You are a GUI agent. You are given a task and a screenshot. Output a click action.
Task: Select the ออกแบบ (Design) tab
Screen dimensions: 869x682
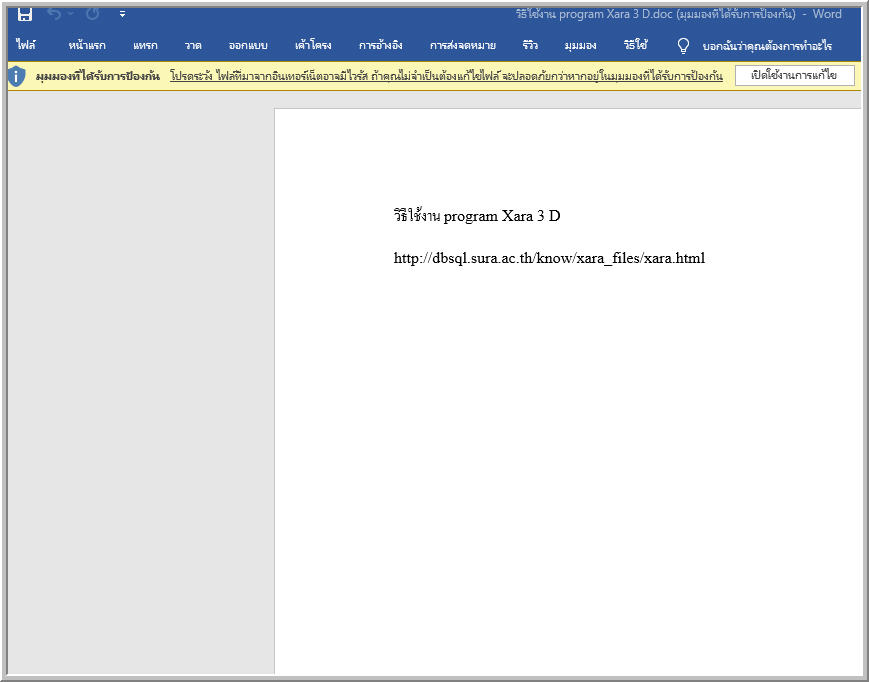pyautogui.click(x=248, y=45)
